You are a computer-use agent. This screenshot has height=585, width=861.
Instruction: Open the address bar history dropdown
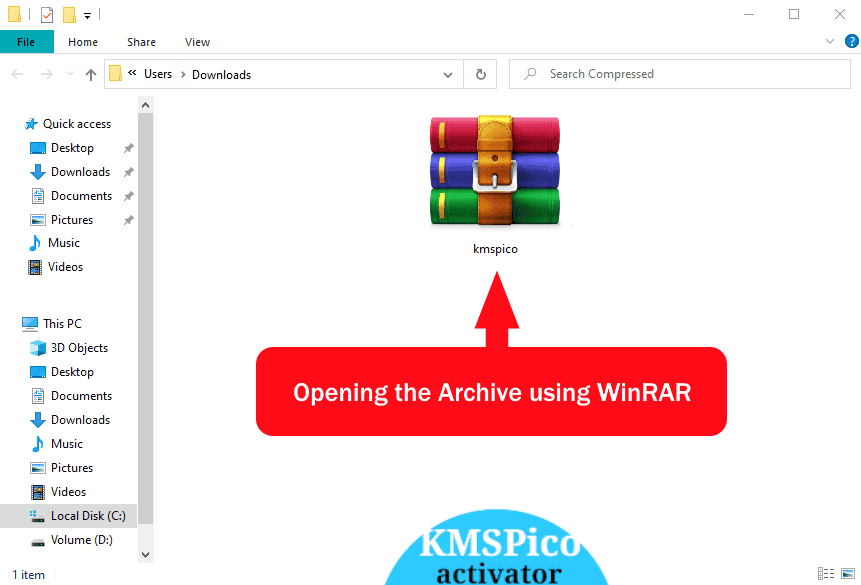[448, 75]
